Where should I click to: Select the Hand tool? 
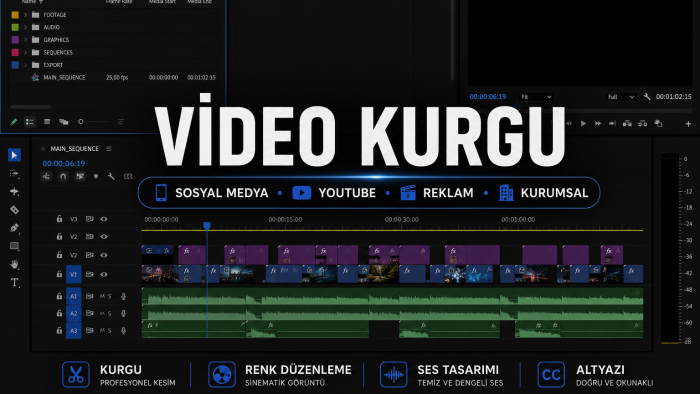pyautogui.click(x=14, y=264)
